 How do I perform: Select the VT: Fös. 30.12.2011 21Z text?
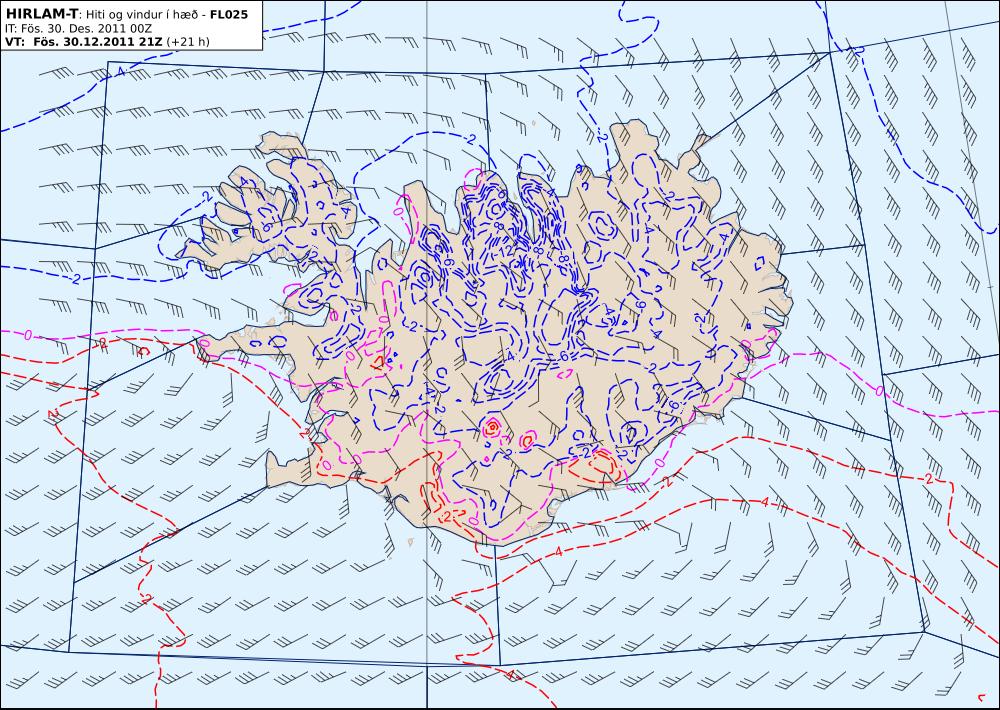(x=83, y=42)
